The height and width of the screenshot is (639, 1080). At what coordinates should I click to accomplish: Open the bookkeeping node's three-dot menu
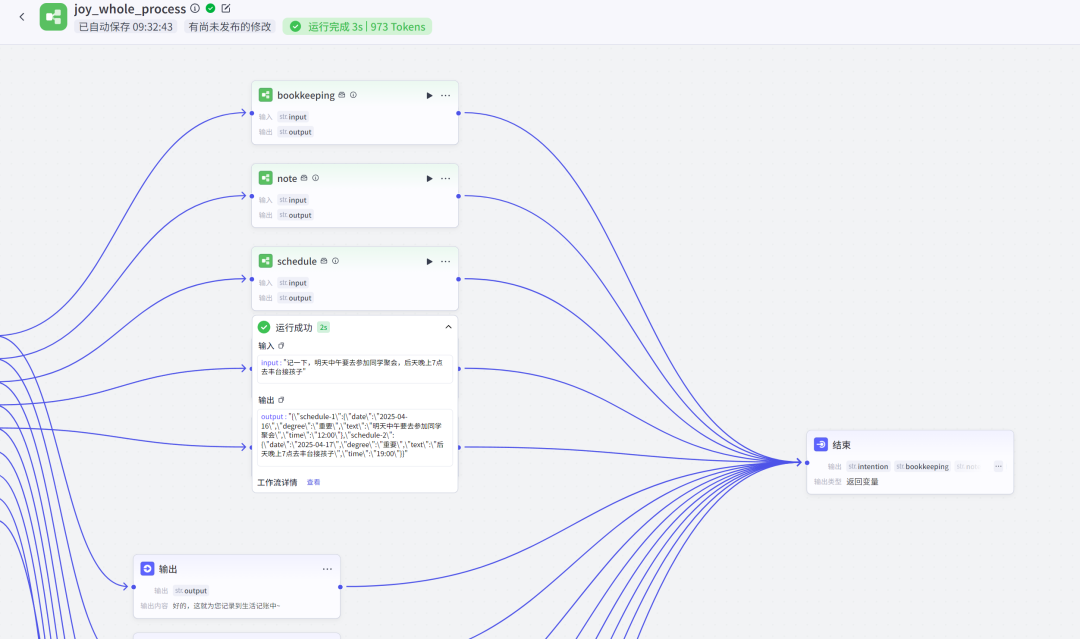[445, 95]
